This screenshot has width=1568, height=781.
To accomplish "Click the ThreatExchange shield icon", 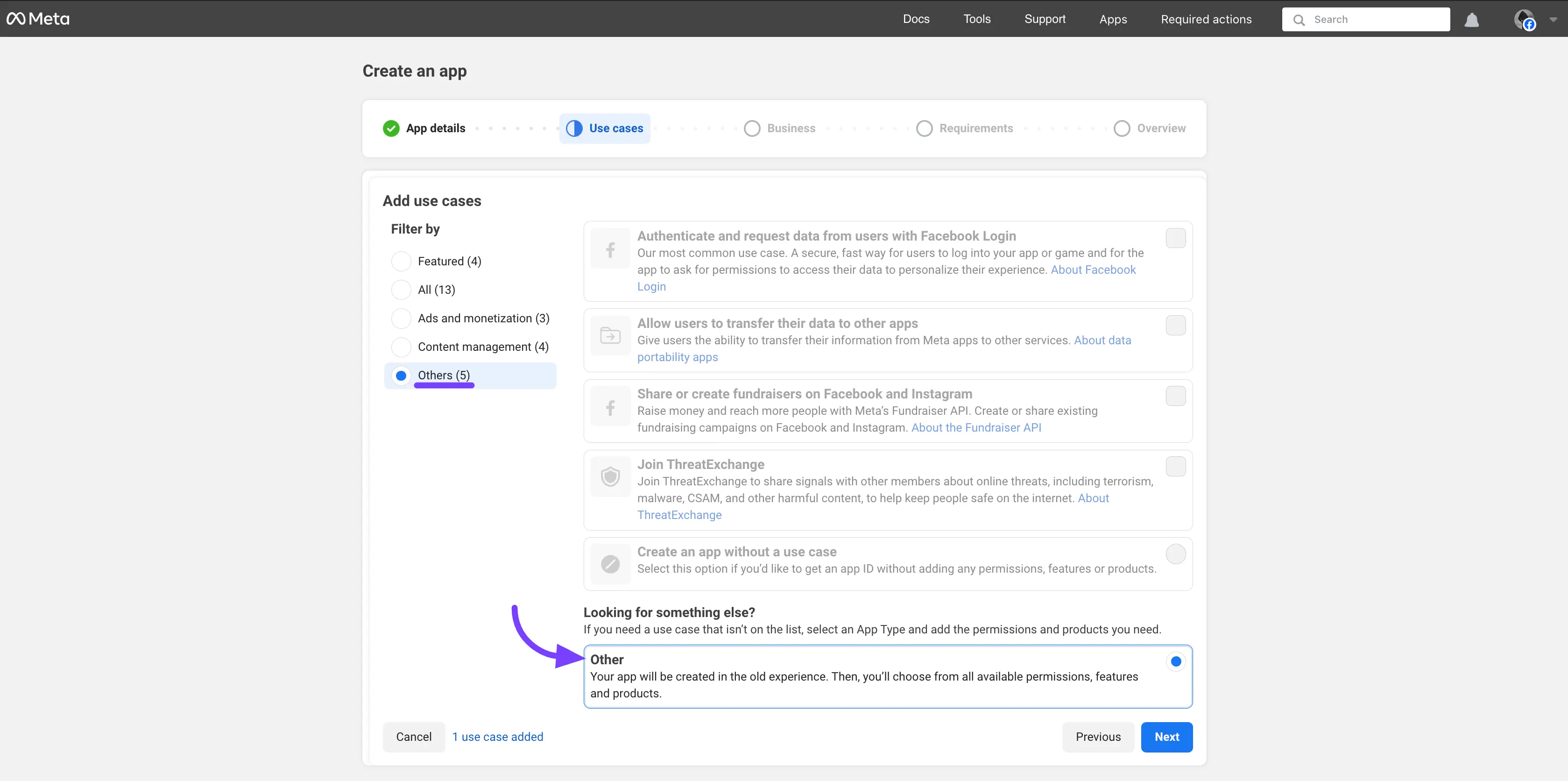I will tap(610, 476).
